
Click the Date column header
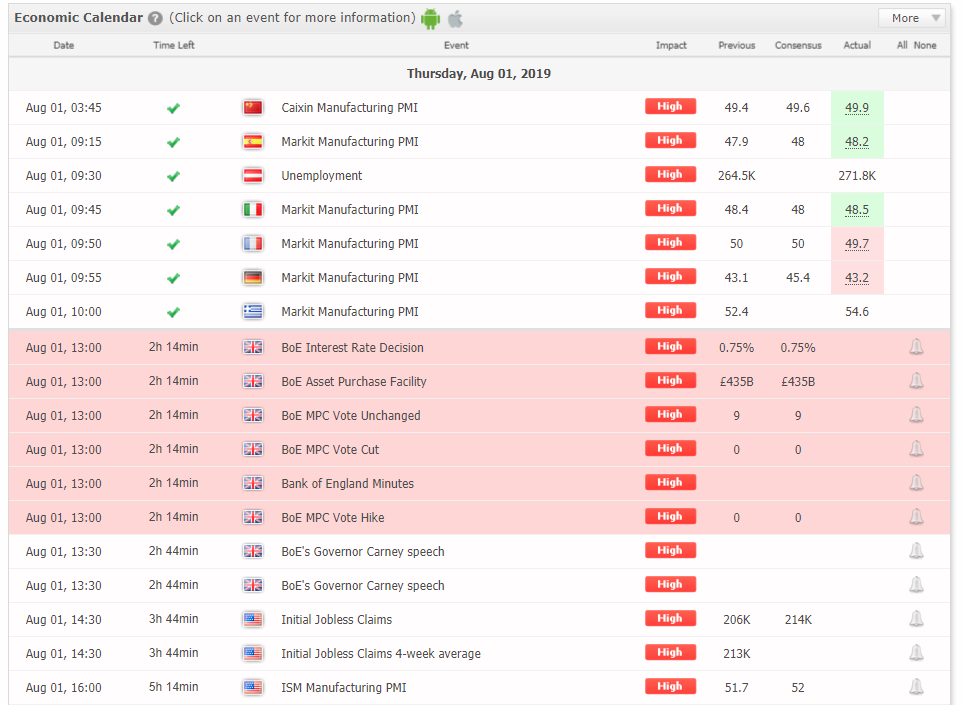pos(64,45)
